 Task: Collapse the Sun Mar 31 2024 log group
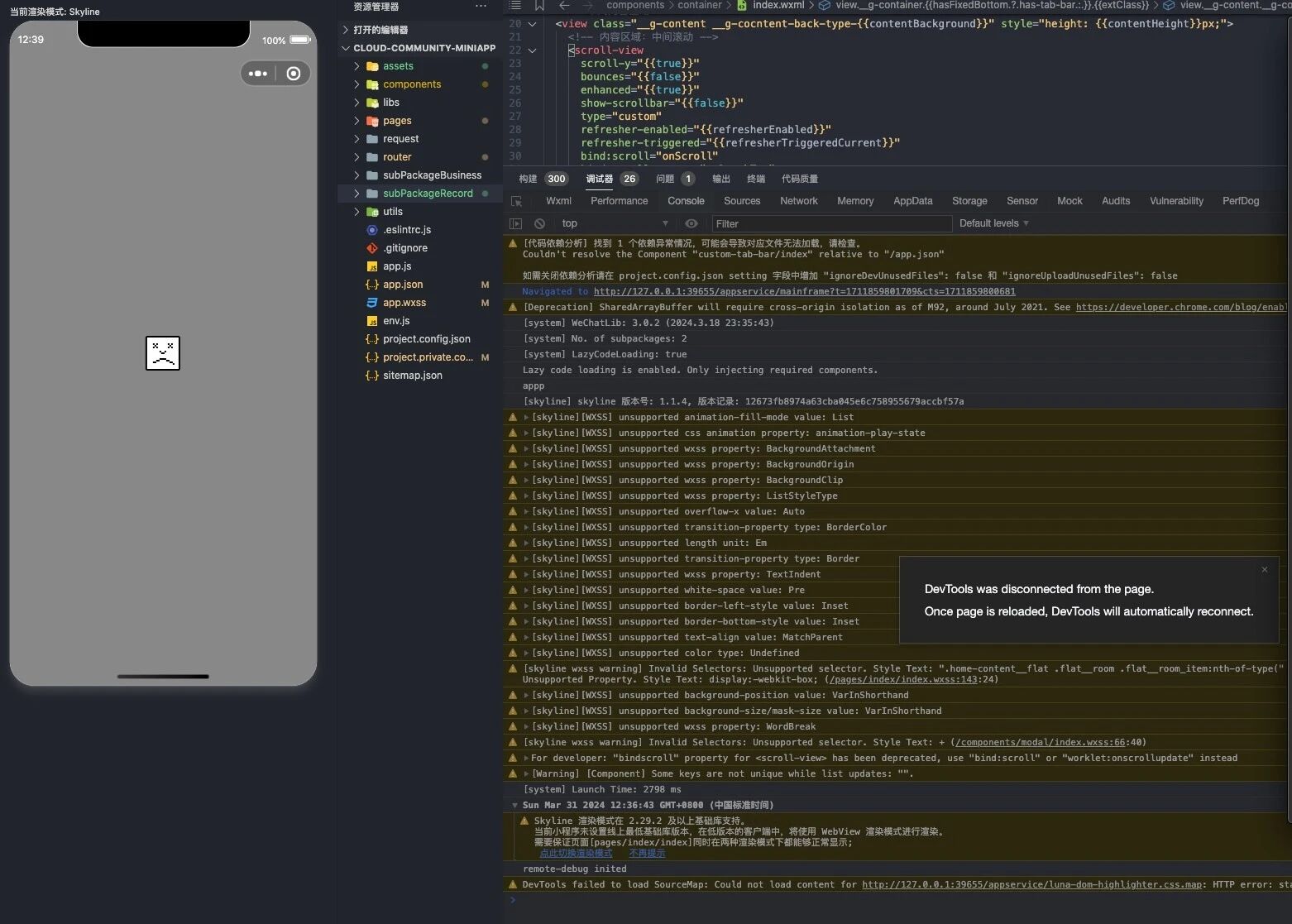[514, 806]
